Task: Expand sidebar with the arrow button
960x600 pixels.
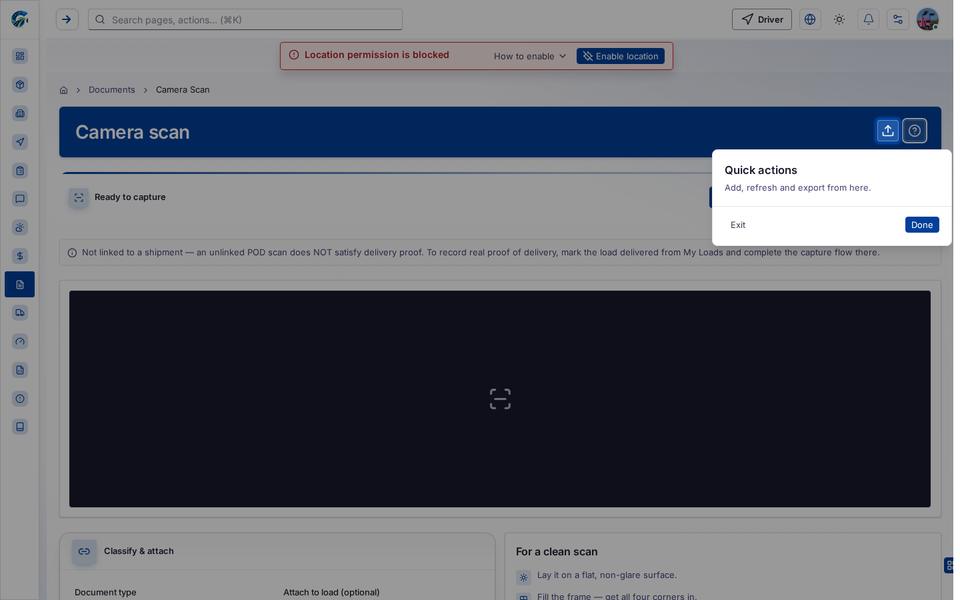Action: click(x=67, y=20)
